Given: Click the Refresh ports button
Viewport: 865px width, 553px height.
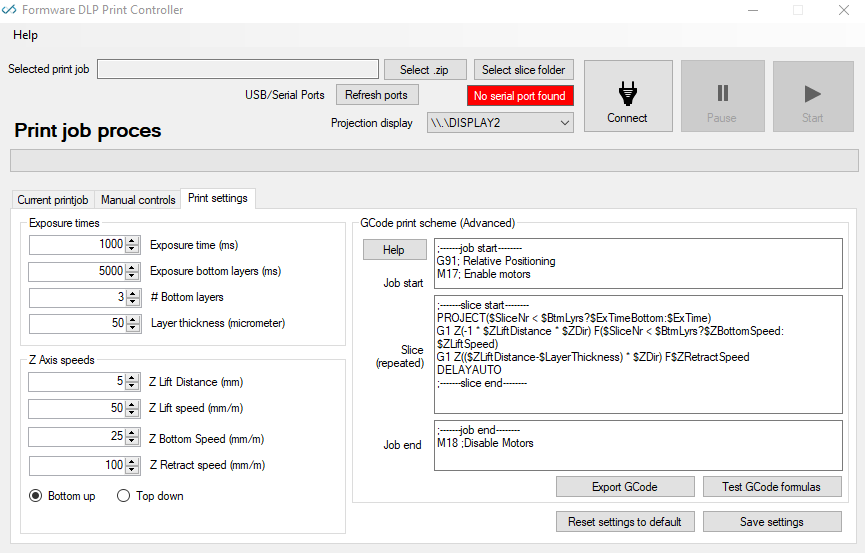Looking at the screenshot, I should pyautogui.click(x=376, y=95).
